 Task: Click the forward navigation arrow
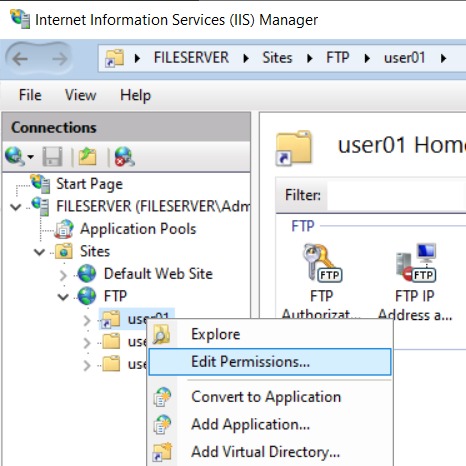point(60,59)
